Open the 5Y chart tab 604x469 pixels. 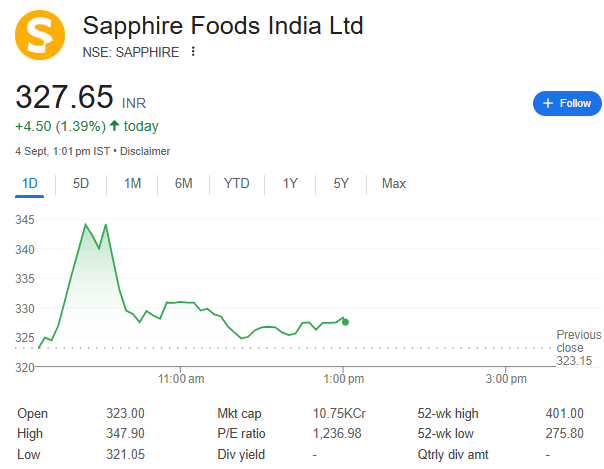[341, 183]
